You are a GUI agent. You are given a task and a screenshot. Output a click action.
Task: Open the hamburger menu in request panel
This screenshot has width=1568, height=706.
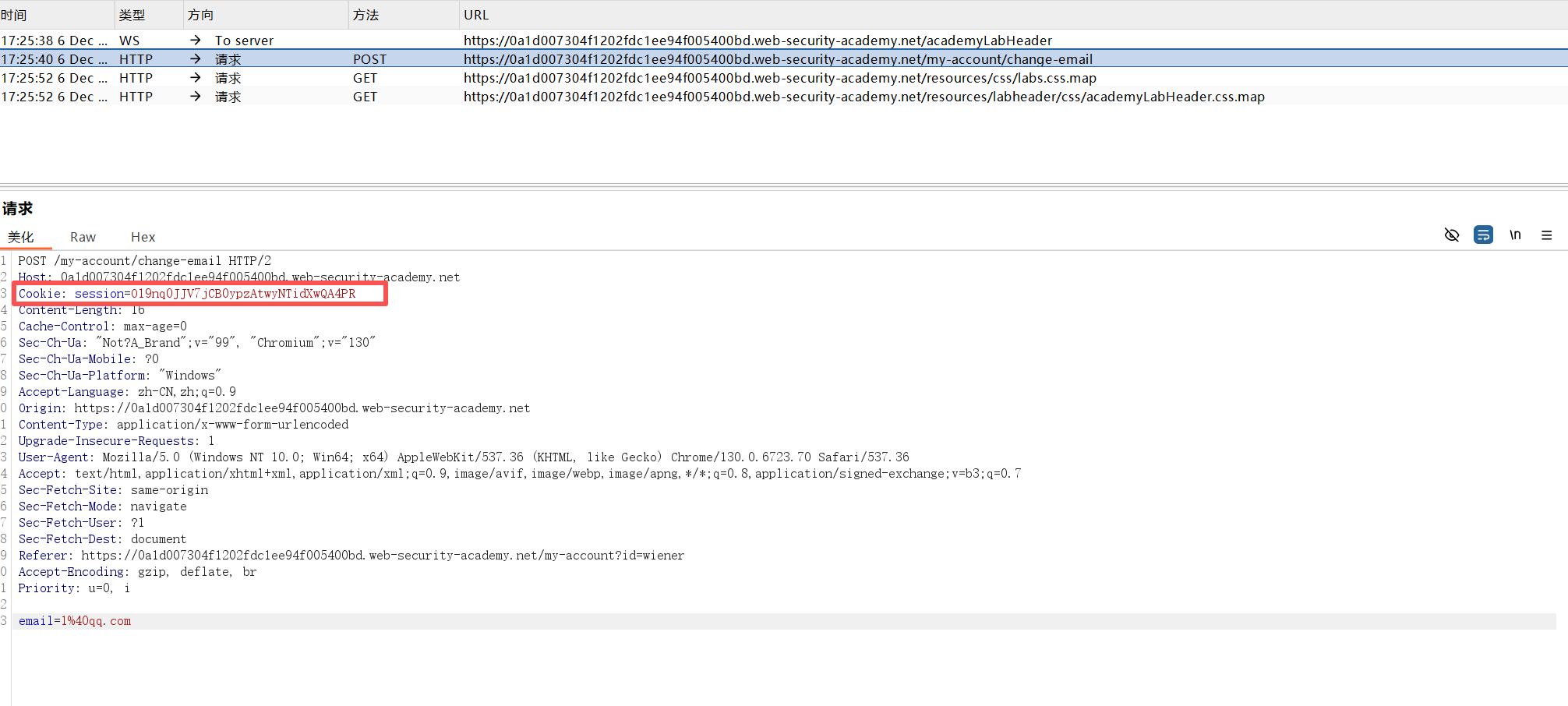pyautogui.click(x=1546, y=235)
